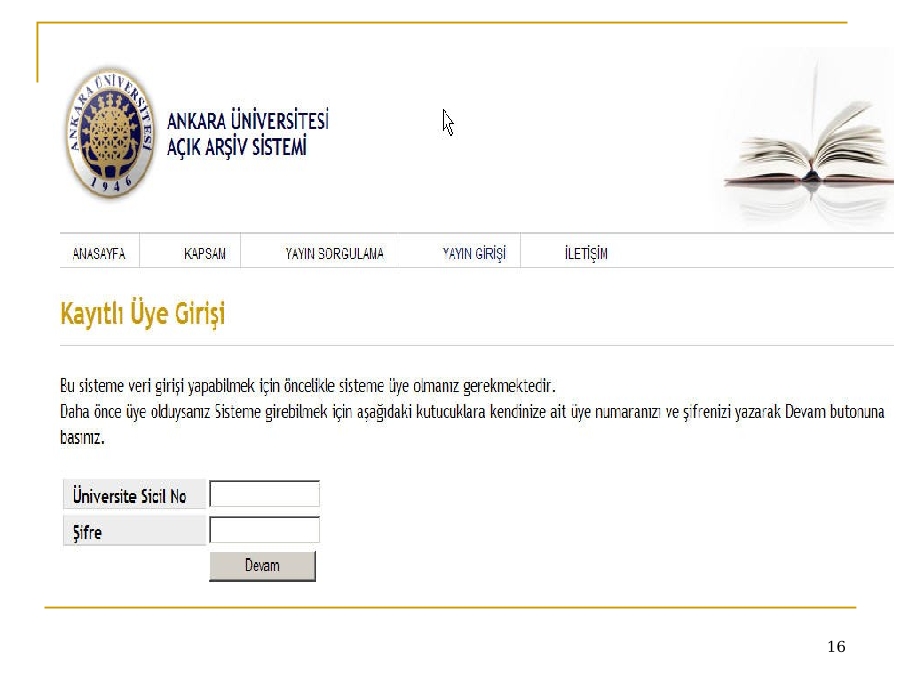Open the İLETİŞİM page
900x675 pixels.
point(586,253)
